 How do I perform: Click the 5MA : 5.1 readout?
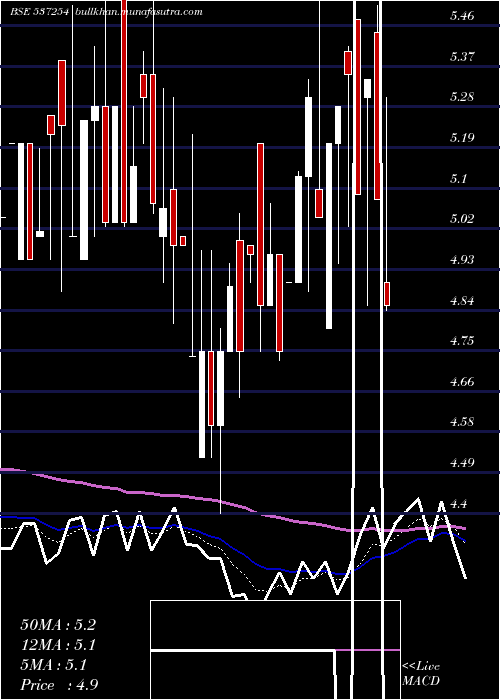[x=54, y=665]
